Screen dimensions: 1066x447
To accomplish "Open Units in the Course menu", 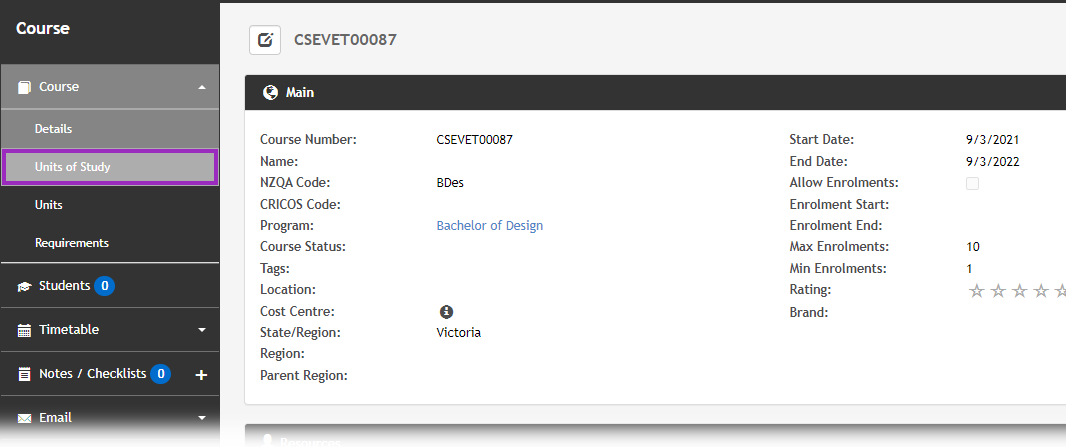I will pyautogui.click(x=109, y=205).
